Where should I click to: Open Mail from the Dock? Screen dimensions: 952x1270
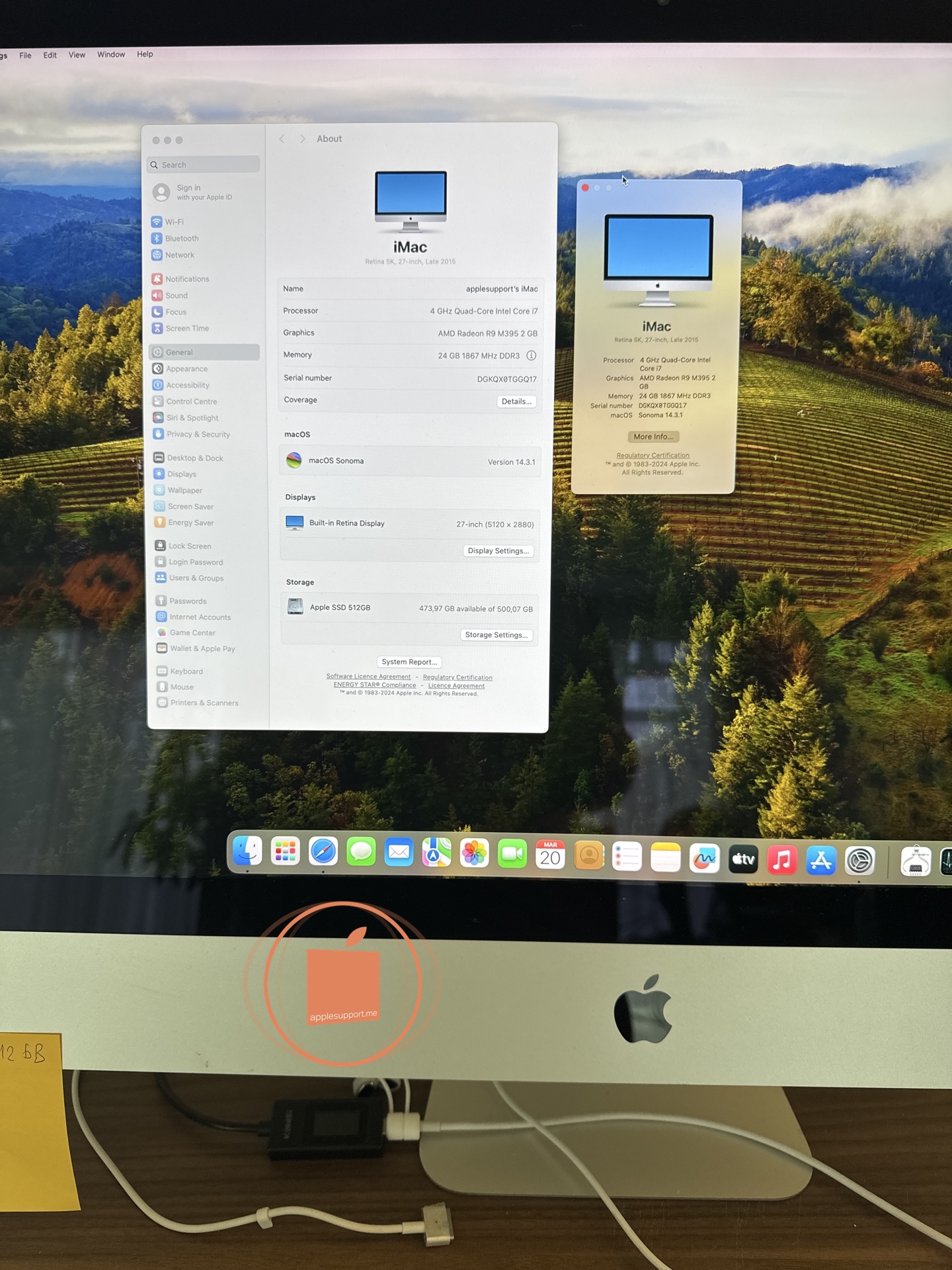pos(399,853)
